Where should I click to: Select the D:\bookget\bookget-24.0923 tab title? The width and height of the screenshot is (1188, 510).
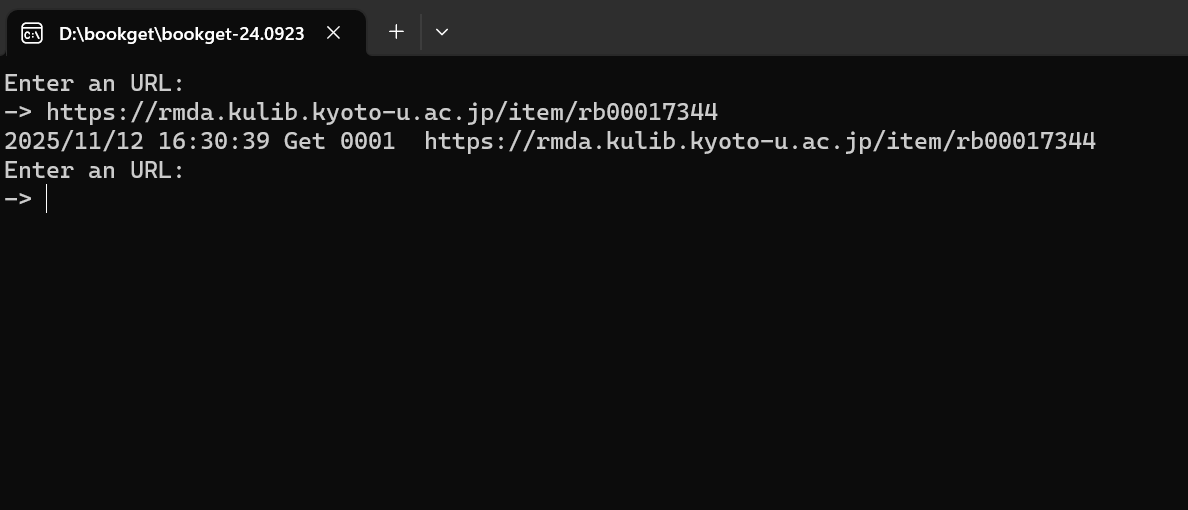click(x=181, y=33)
